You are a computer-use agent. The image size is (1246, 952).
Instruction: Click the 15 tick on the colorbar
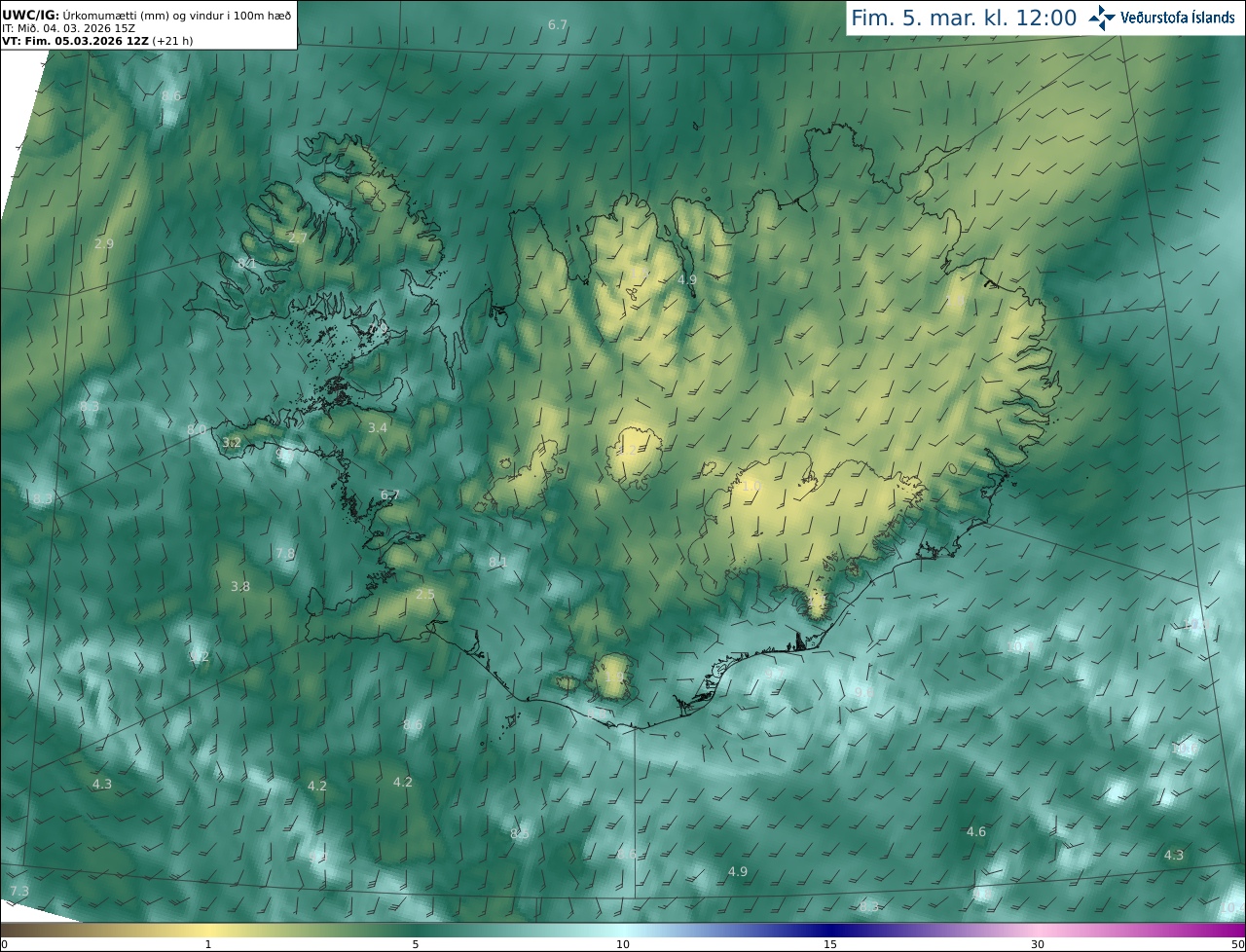click(830, 944)
